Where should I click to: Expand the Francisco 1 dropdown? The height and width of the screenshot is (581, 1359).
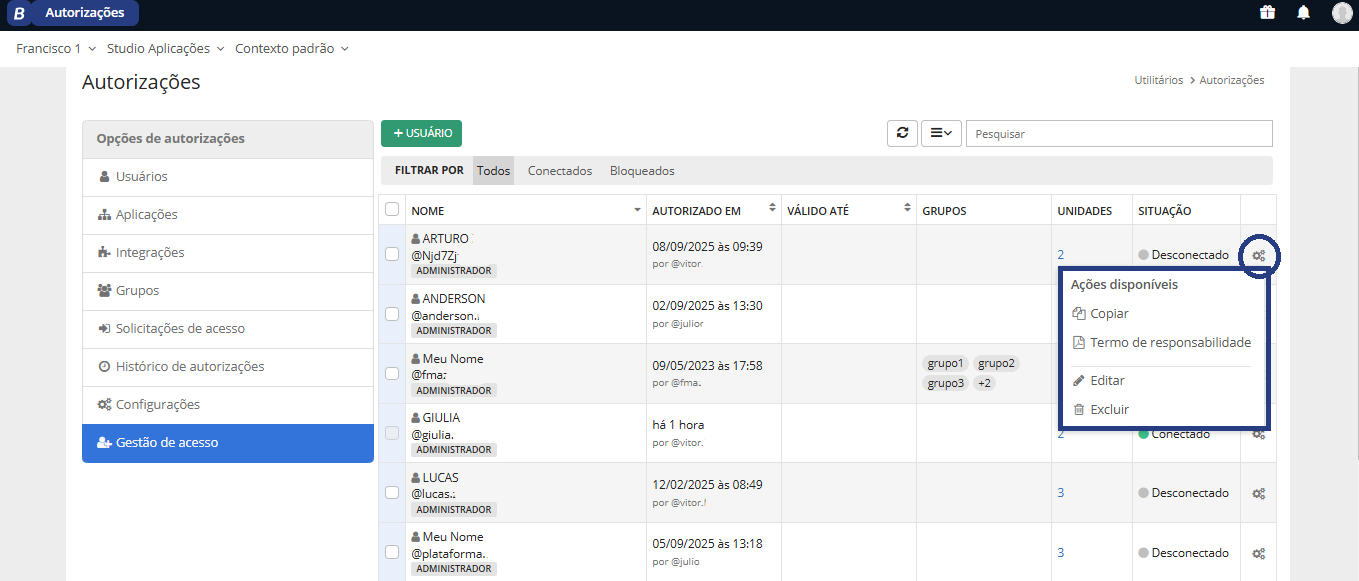pos(56,48)
